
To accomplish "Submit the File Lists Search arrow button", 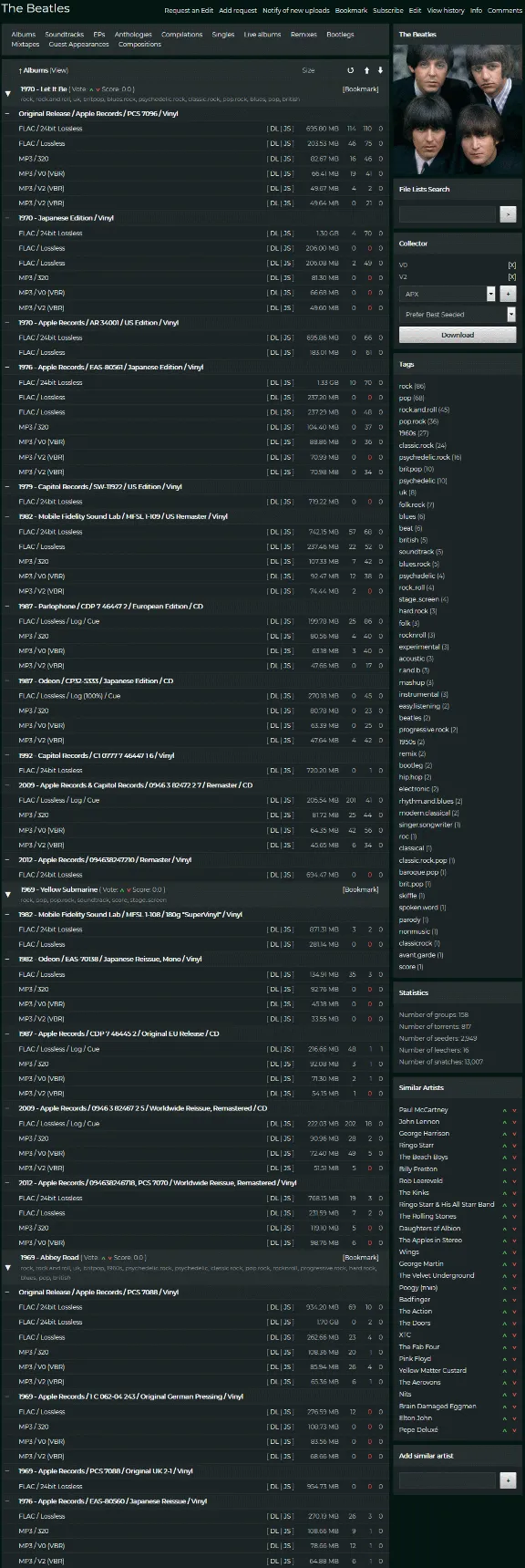I will (509, 214).
